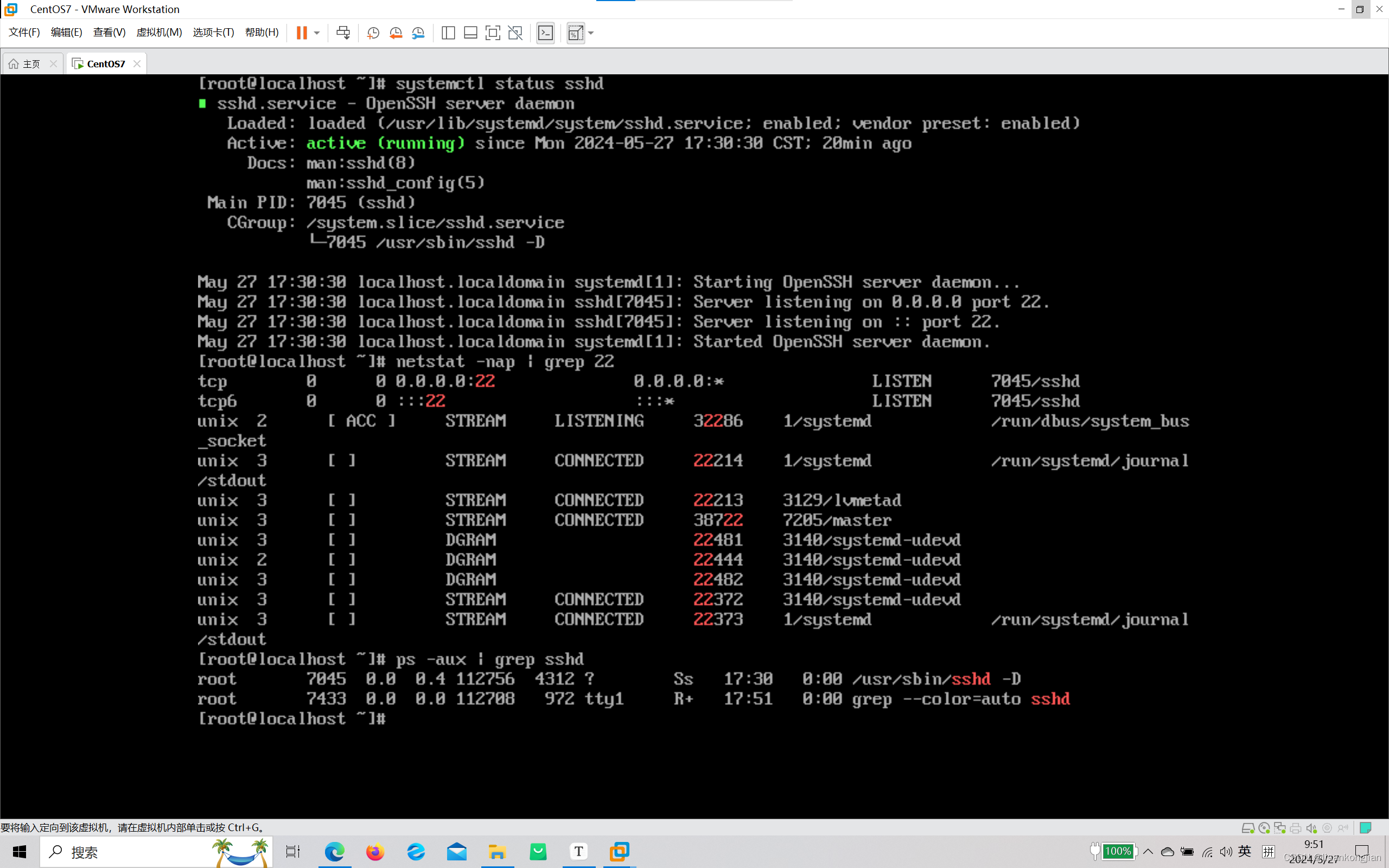This screenshot has width=1389, height=868.
Task: Toggle the library sidebar visibility
Action: (x=448, y=33)
